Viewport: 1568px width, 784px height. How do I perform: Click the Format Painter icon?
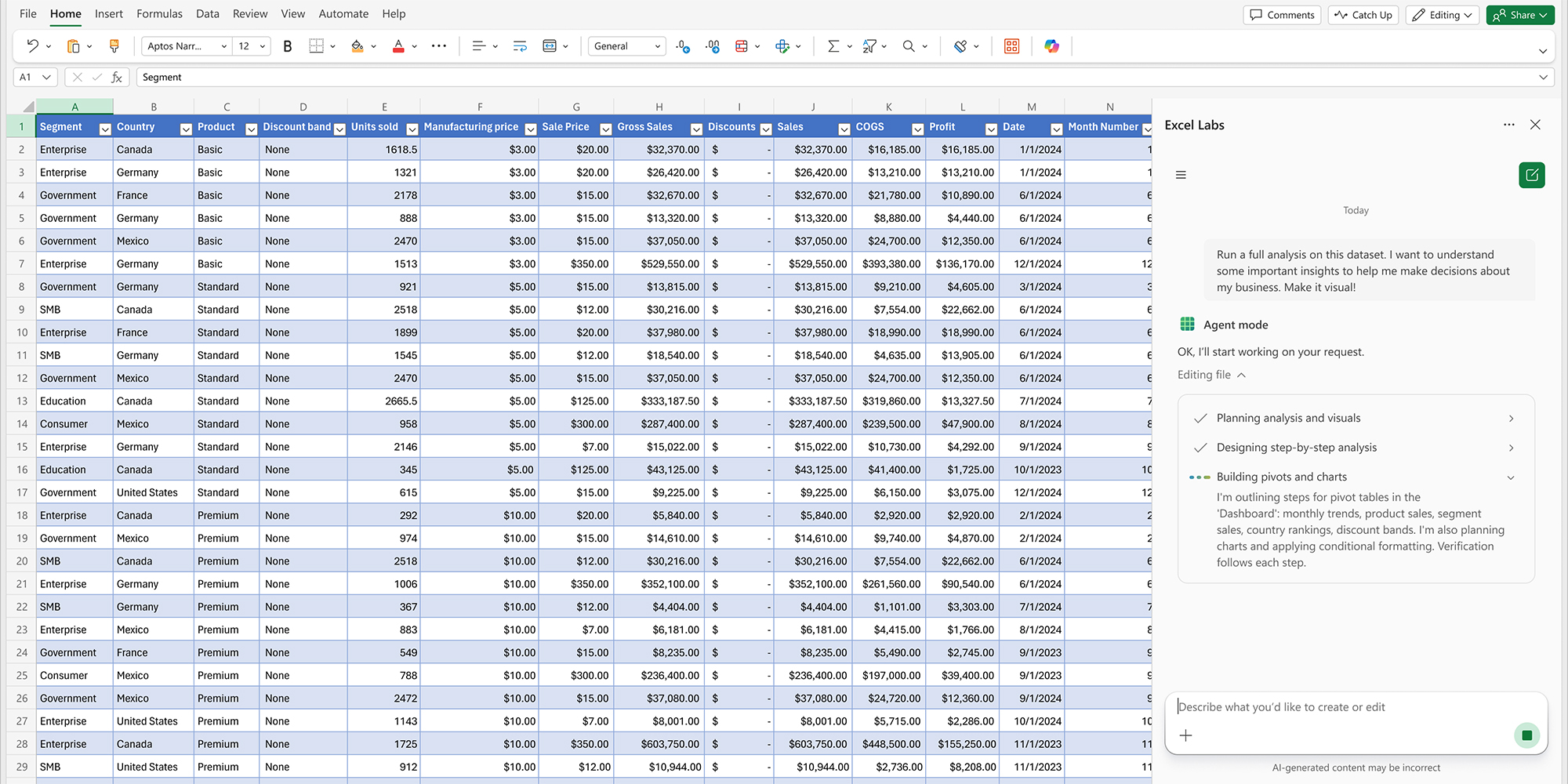tap(114, 46)
